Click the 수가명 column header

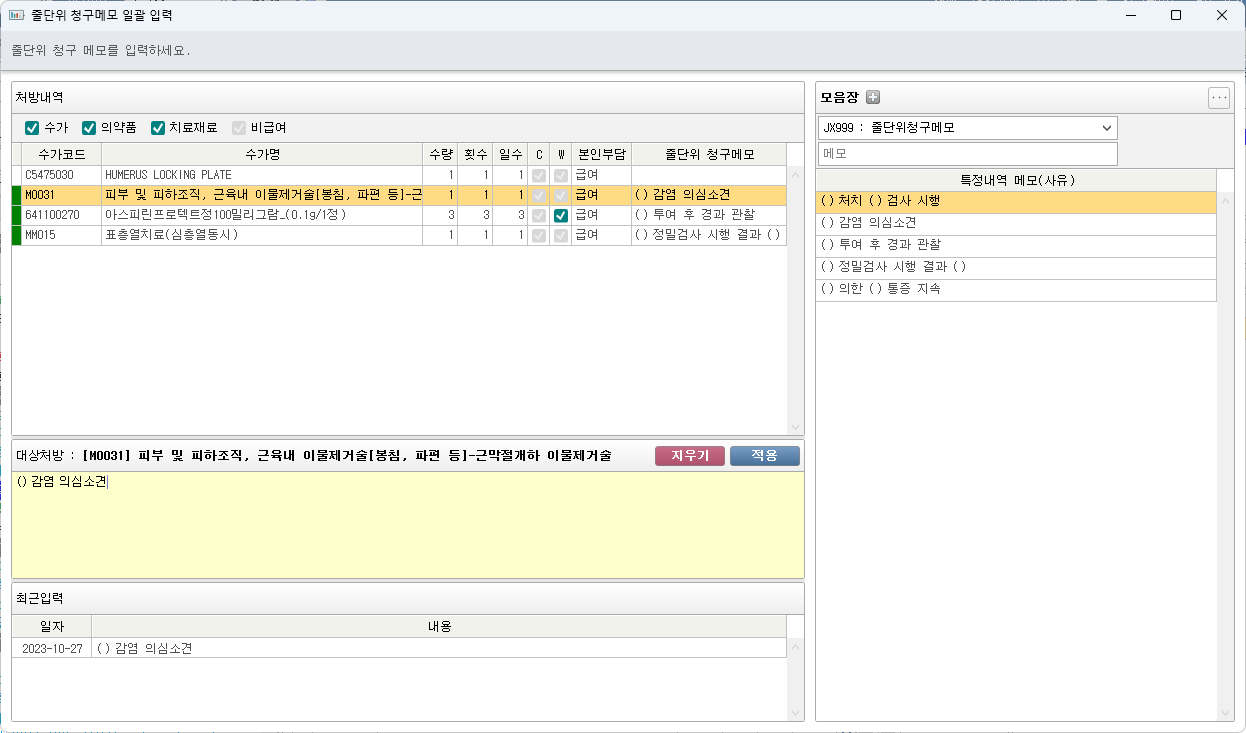(x=262, y=155)
